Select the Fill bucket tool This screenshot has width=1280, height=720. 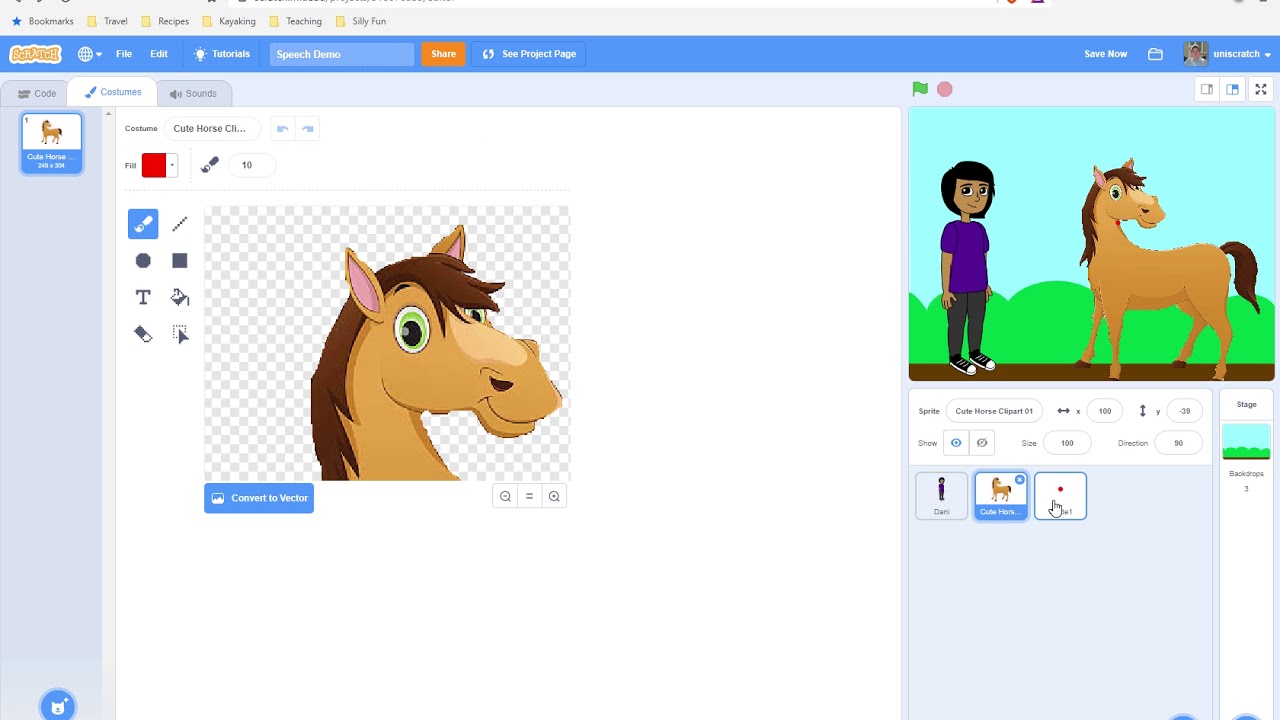click(x=180, y=297)
